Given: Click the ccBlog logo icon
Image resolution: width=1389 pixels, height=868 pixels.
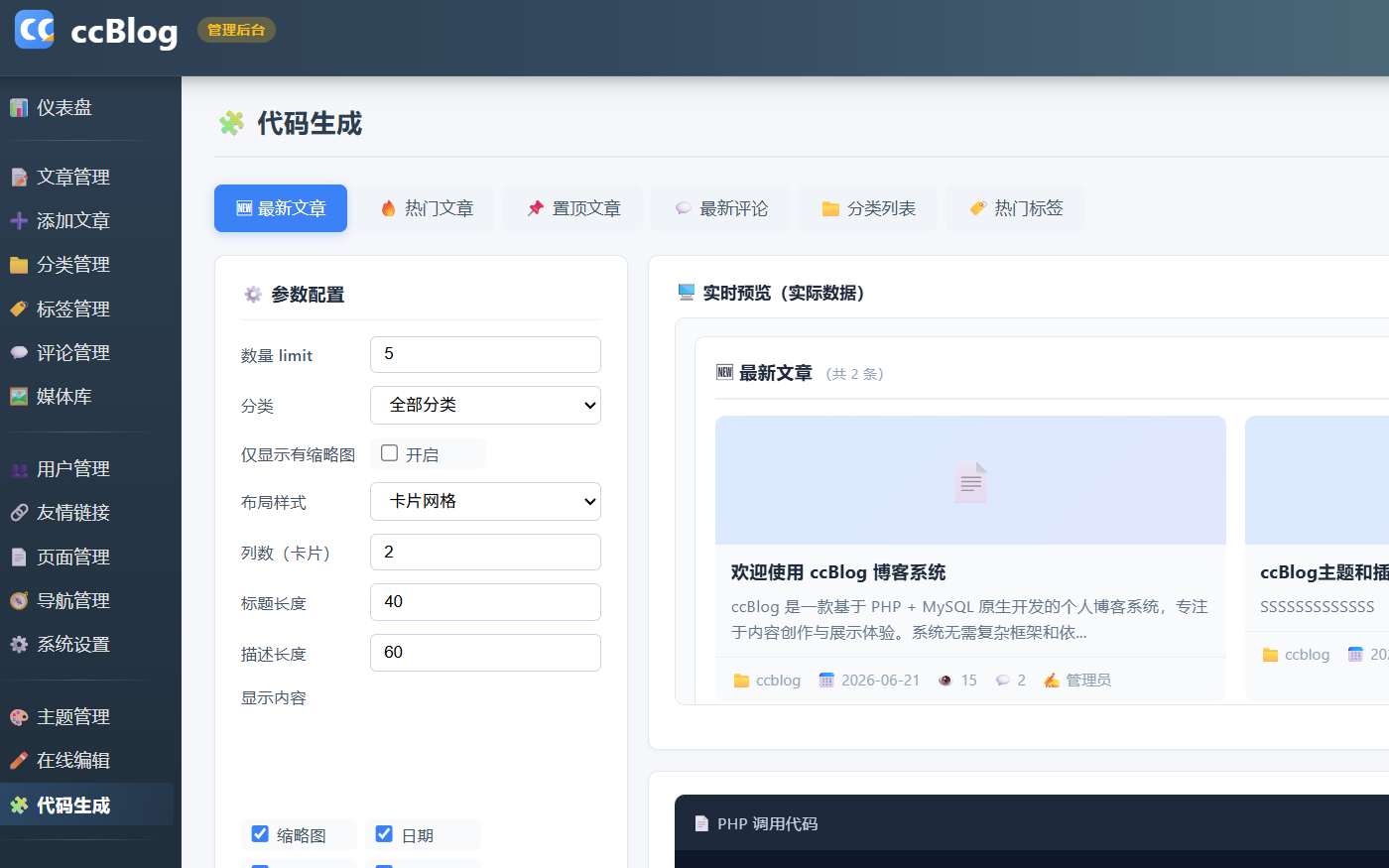Looking at the screenshot, I should pos(35,29).
